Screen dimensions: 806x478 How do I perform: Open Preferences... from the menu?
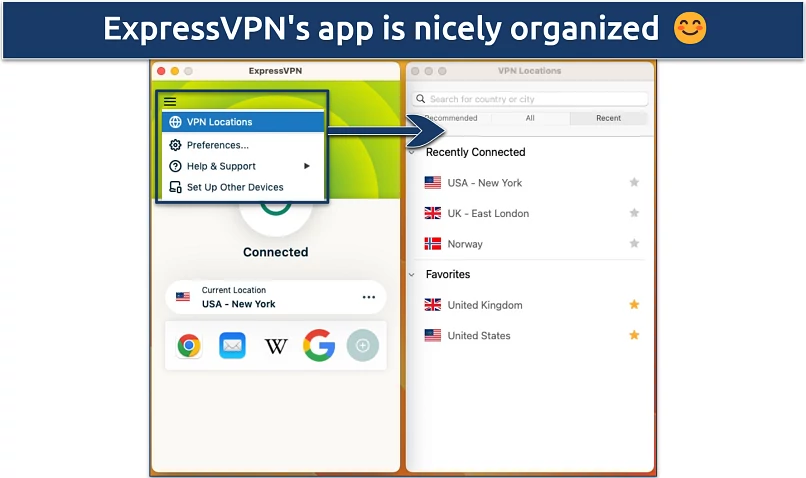[243, 145]
